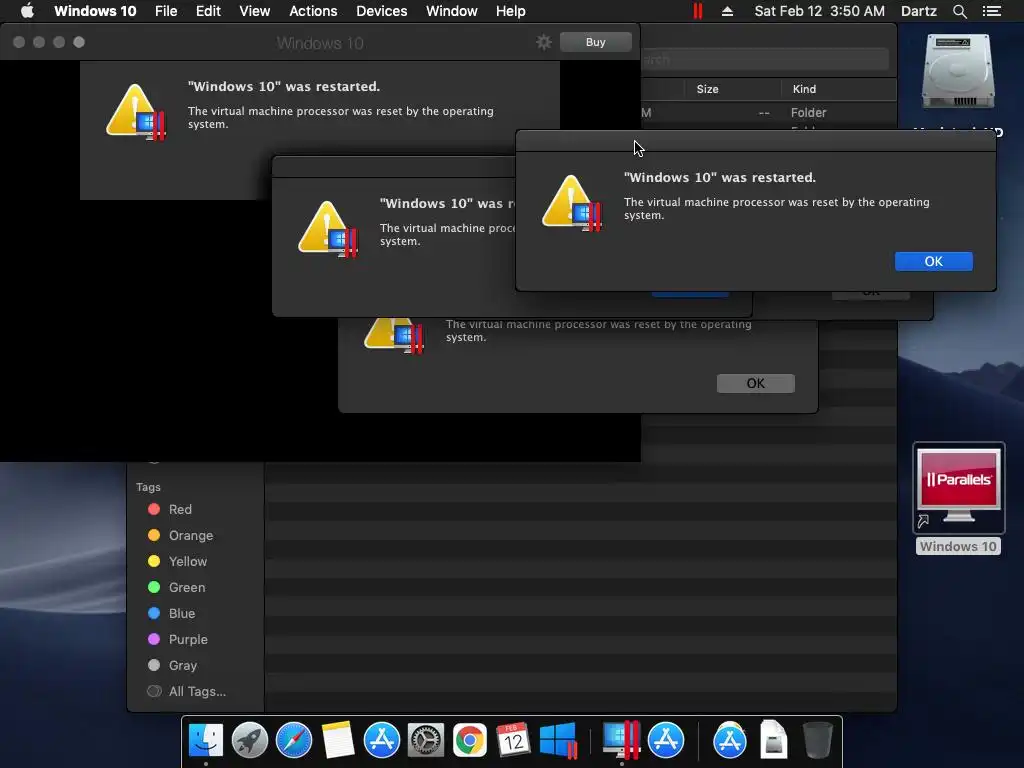The width and height of the screenshot is (1024, 768).
Task: Open Google Chrome from the Dock
Action: pos(470,741)
